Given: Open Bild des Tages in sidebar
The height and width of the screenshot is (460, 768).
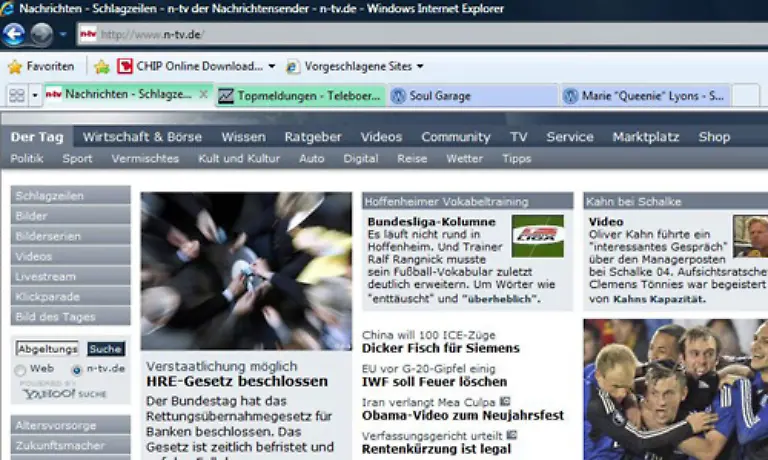Looking at the screenshot, I should (71, 316).
